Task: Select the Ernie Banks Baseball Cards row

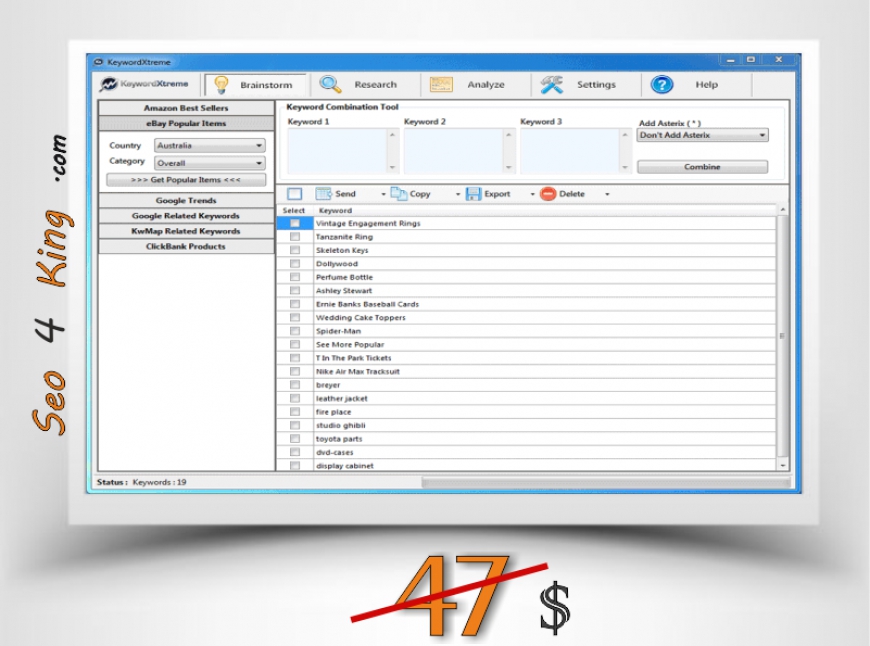Action: [526, 304]
